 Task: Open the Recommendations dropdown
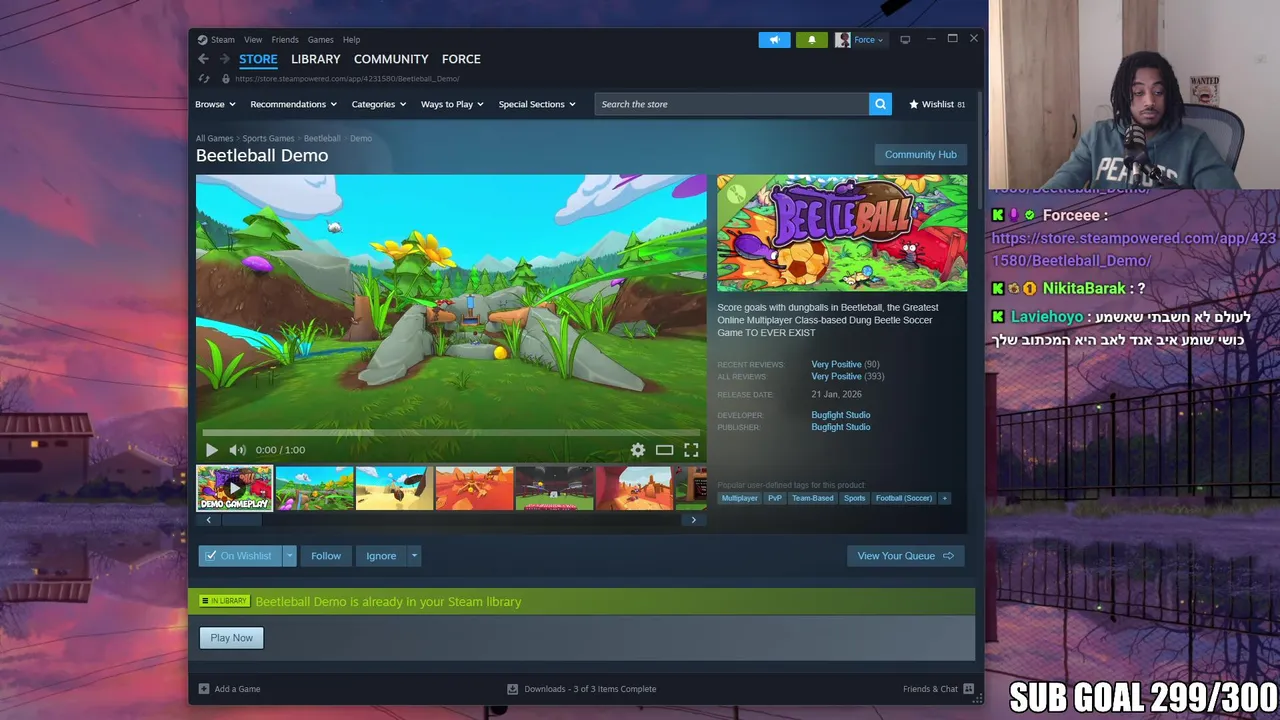coord(293,104)
